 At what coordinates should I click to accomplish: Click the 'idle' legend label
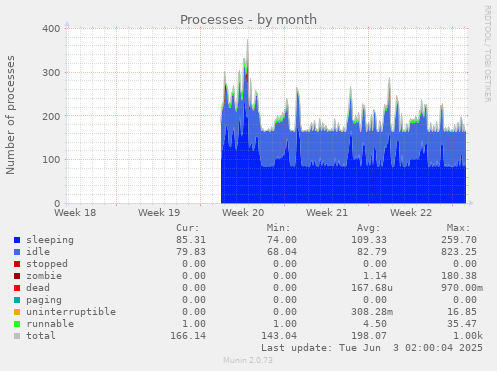click(x=38, y=252)
